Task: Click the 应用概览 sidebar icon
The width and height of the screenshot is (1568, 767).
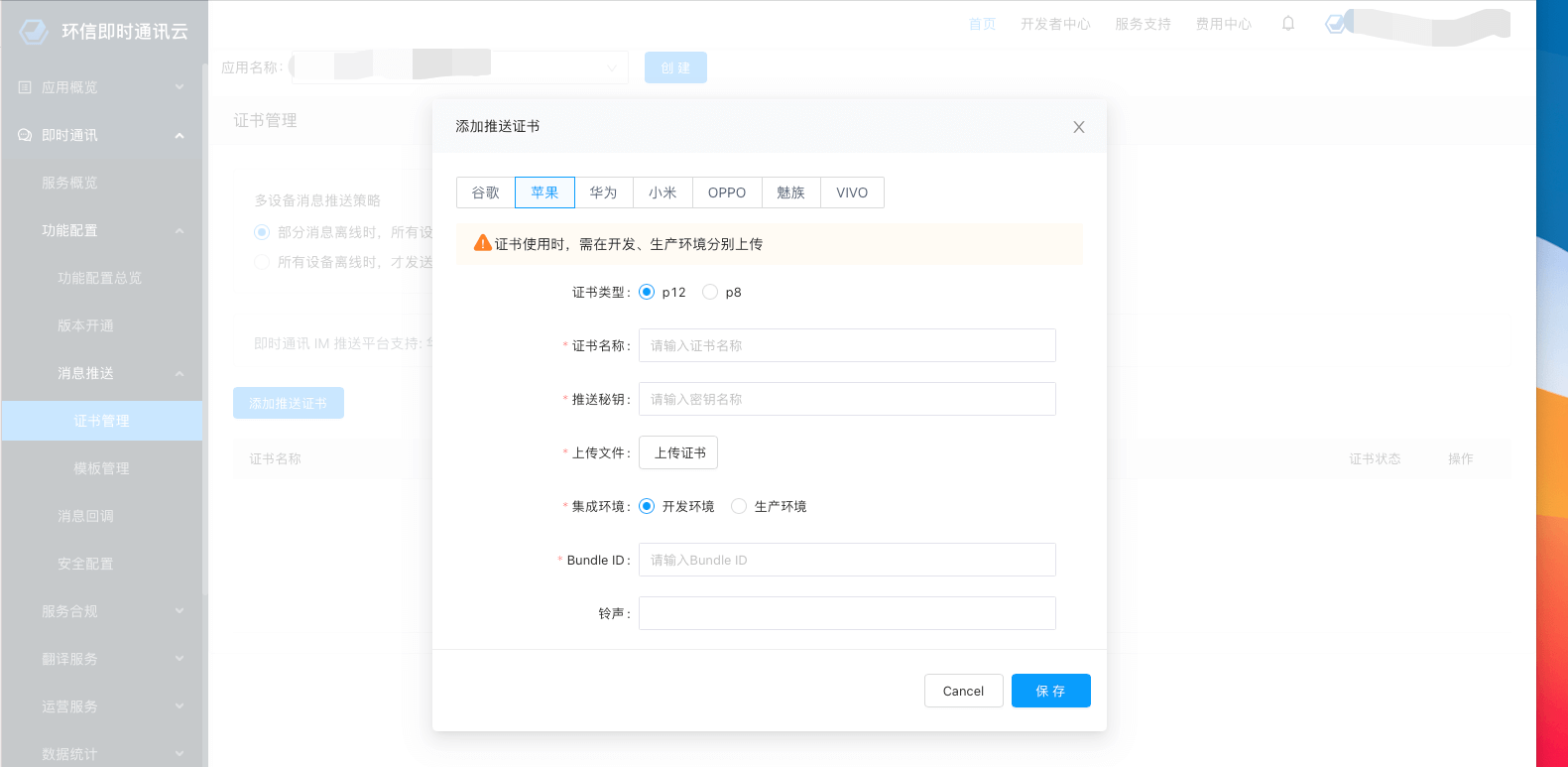Action: tap(25, 87)
